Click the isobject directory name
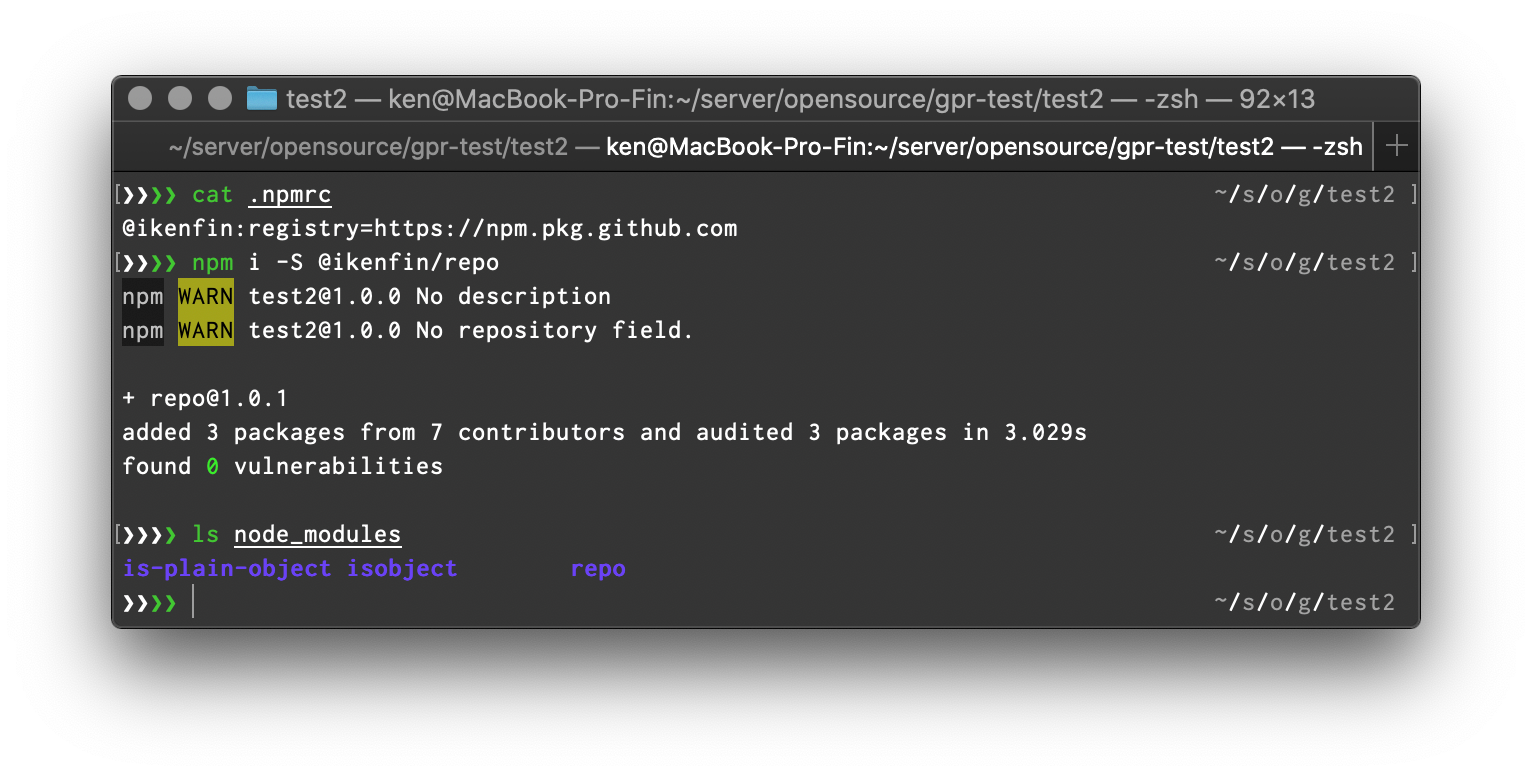 [x=402, y=568]
